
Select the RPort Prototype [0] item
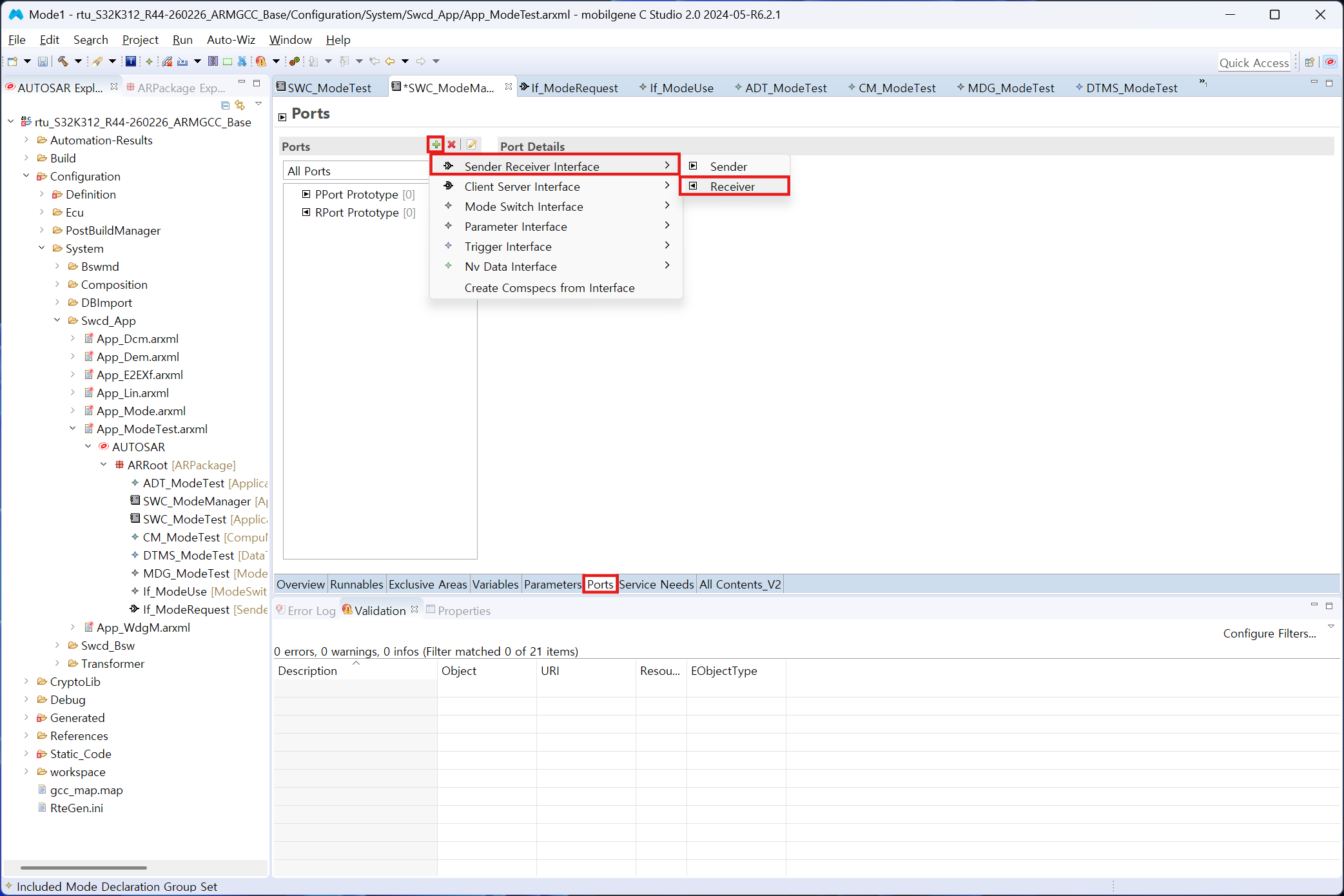[358, 212]
